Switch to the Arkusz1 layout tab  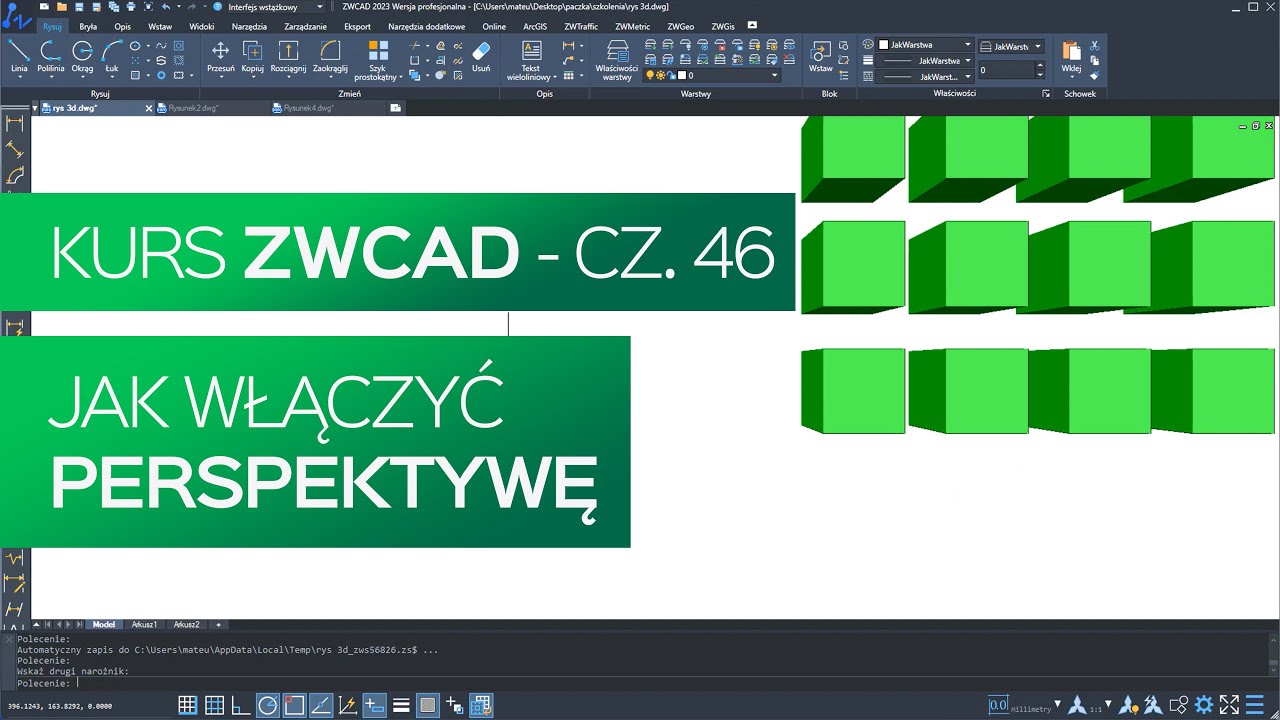tap(144, 624)
